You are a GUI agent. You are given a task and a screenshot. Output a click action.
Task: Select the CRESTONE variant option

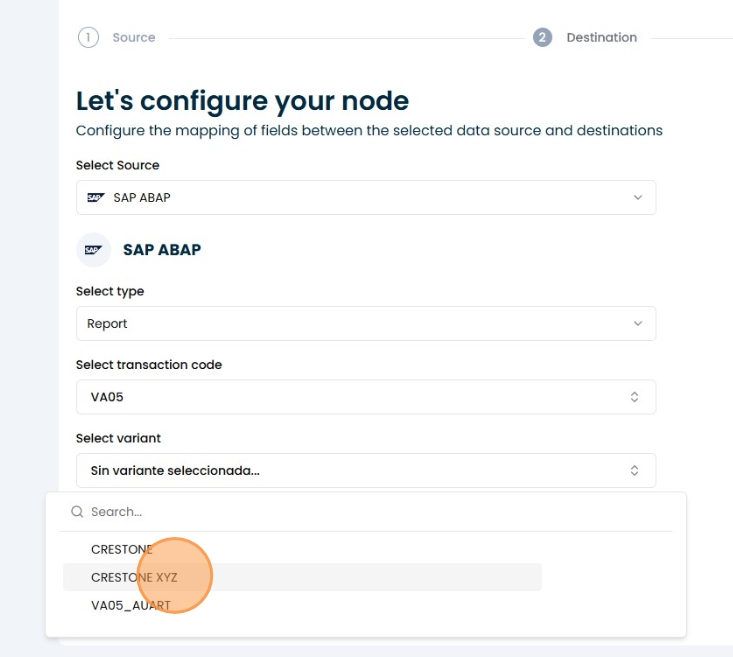coord(121,549)
